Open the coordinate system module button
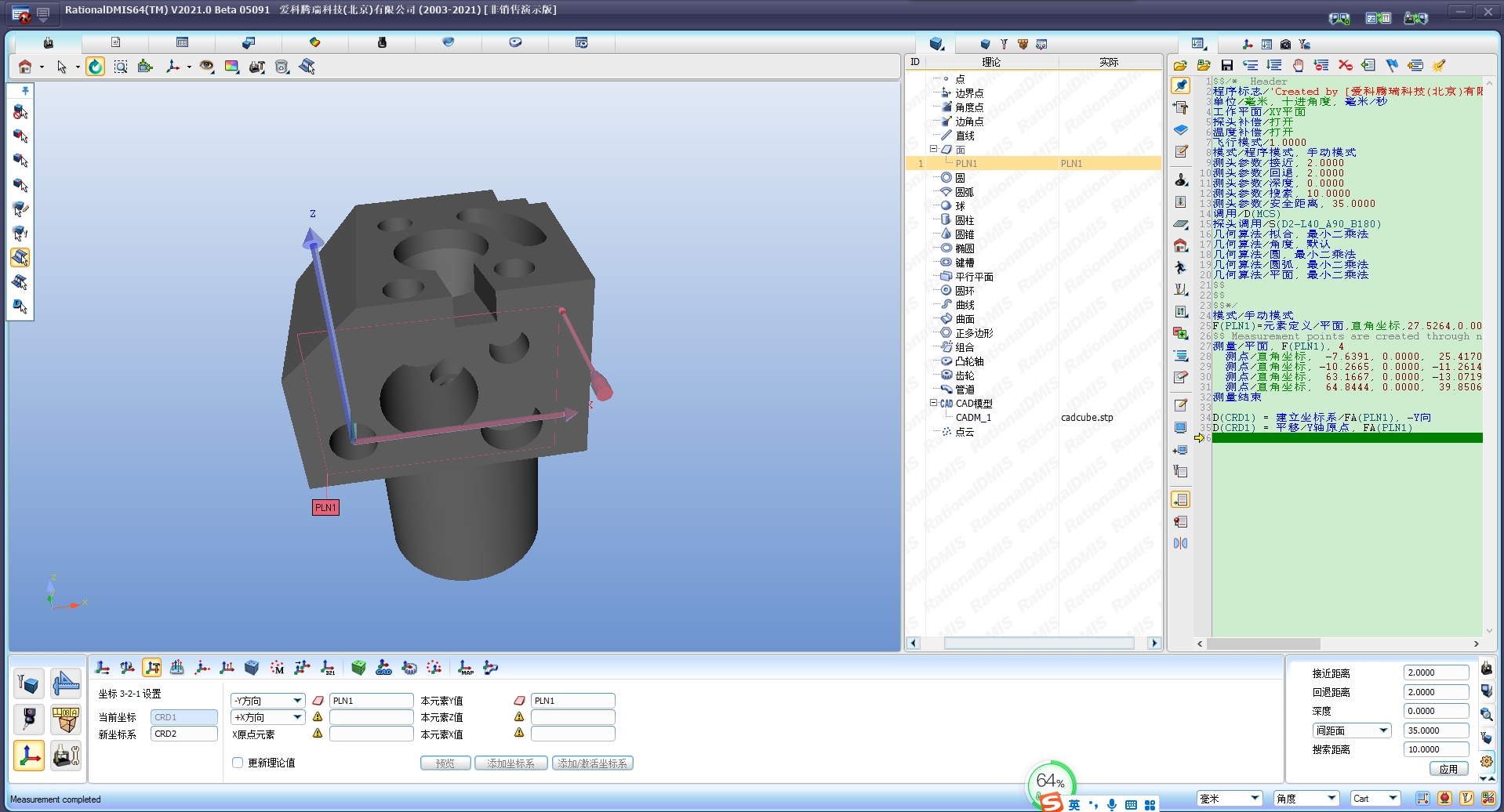The width and height of the screenshot is (1504, 812). click(x=29, y=756)
